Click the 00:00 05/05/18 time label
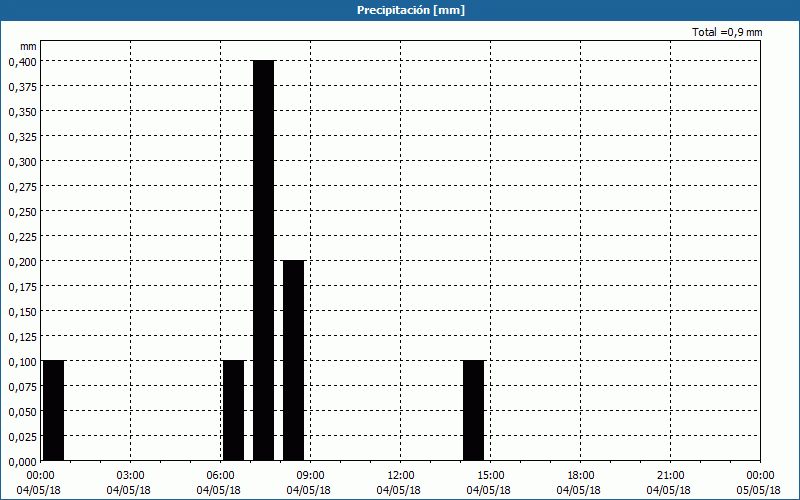Image resolution: width=800 pixels, height=500 pixels. [x=758, y=483]
